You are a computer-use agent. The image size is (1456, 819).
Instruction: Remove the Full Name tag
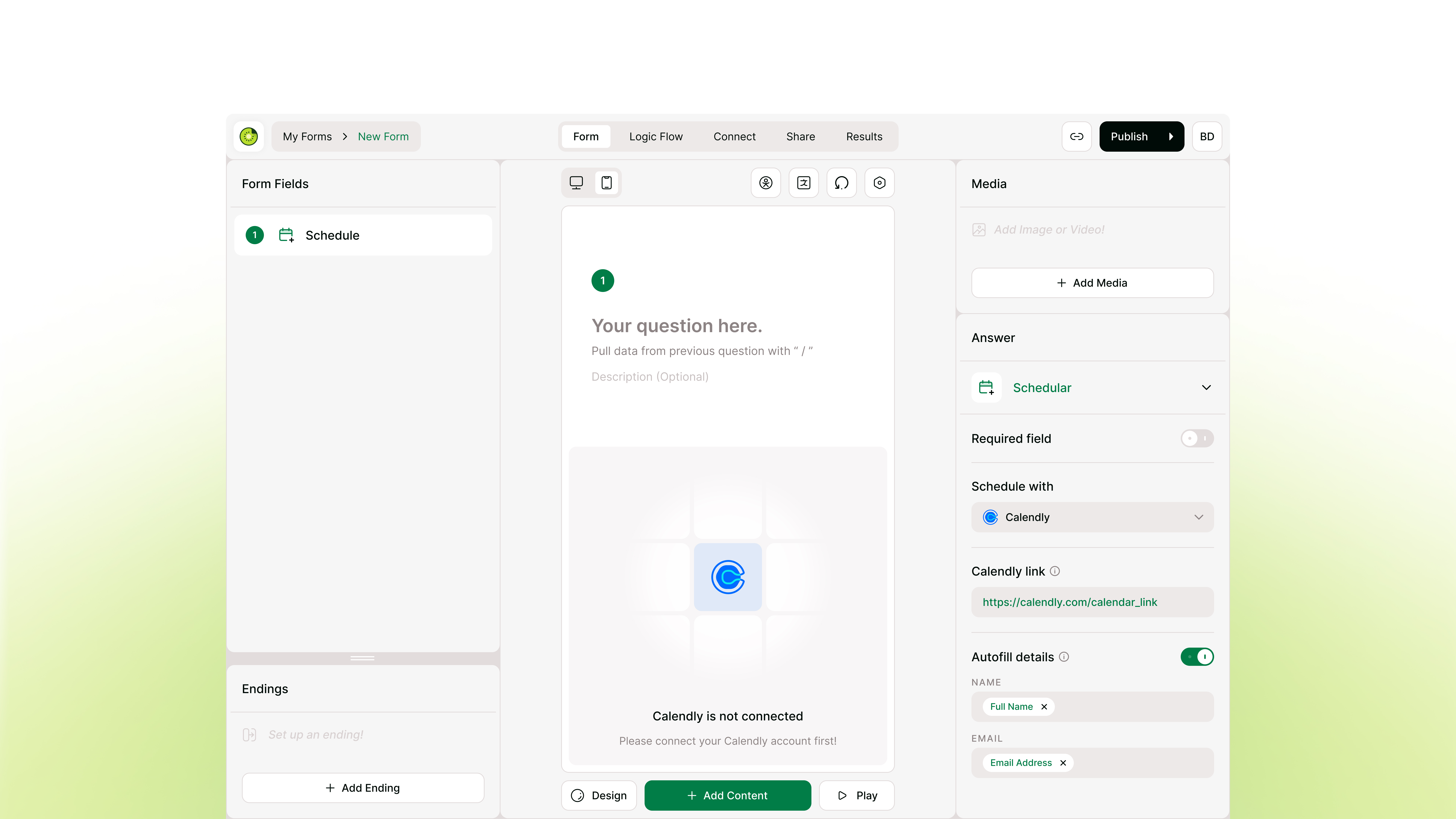tap(1044, 707)
